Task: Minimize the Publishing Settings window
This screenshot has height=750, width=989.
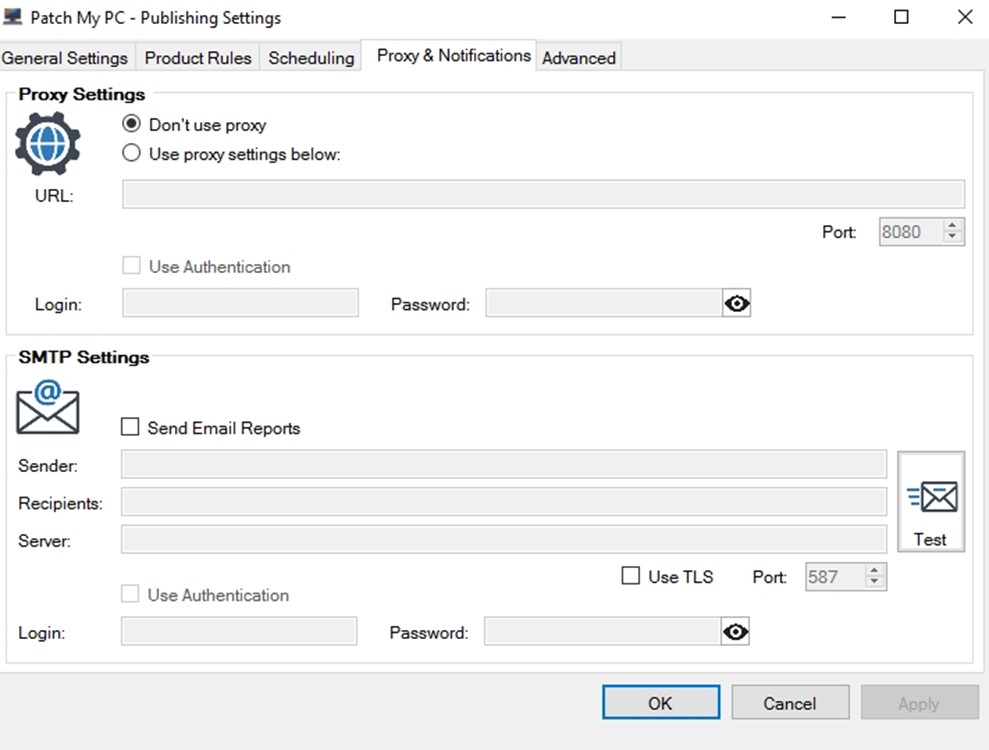Action: 839,17
